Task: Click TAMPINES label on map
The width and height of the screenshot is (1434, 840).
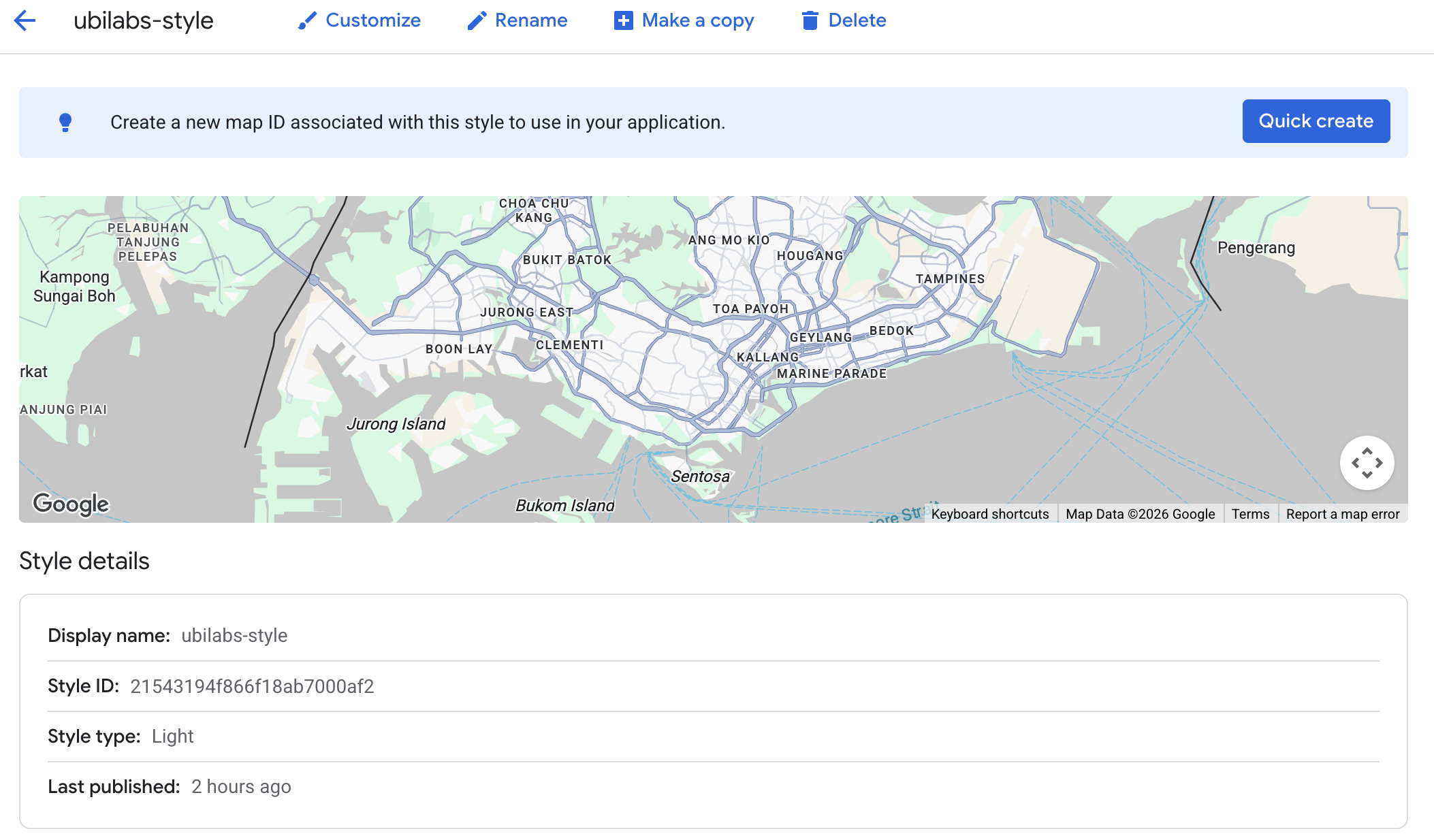Action: pyautogui.click(x=950, y=279)
